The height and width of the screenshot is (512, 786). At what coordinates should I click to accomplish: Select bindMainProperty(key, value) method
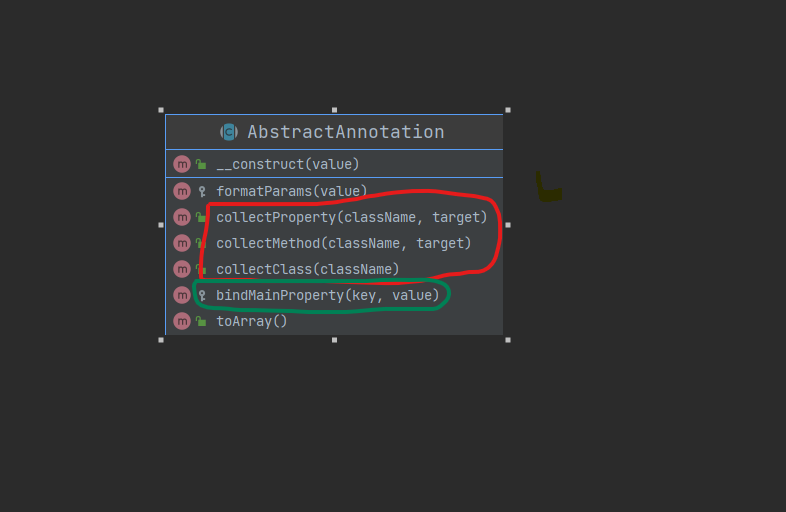coord(327,295)
